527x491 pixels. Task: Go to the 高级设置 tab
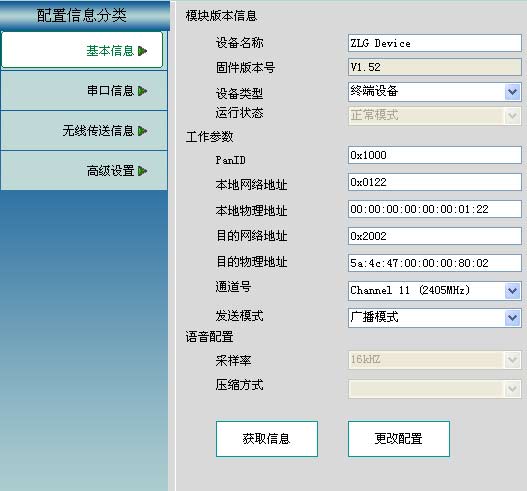pos(84,170)
